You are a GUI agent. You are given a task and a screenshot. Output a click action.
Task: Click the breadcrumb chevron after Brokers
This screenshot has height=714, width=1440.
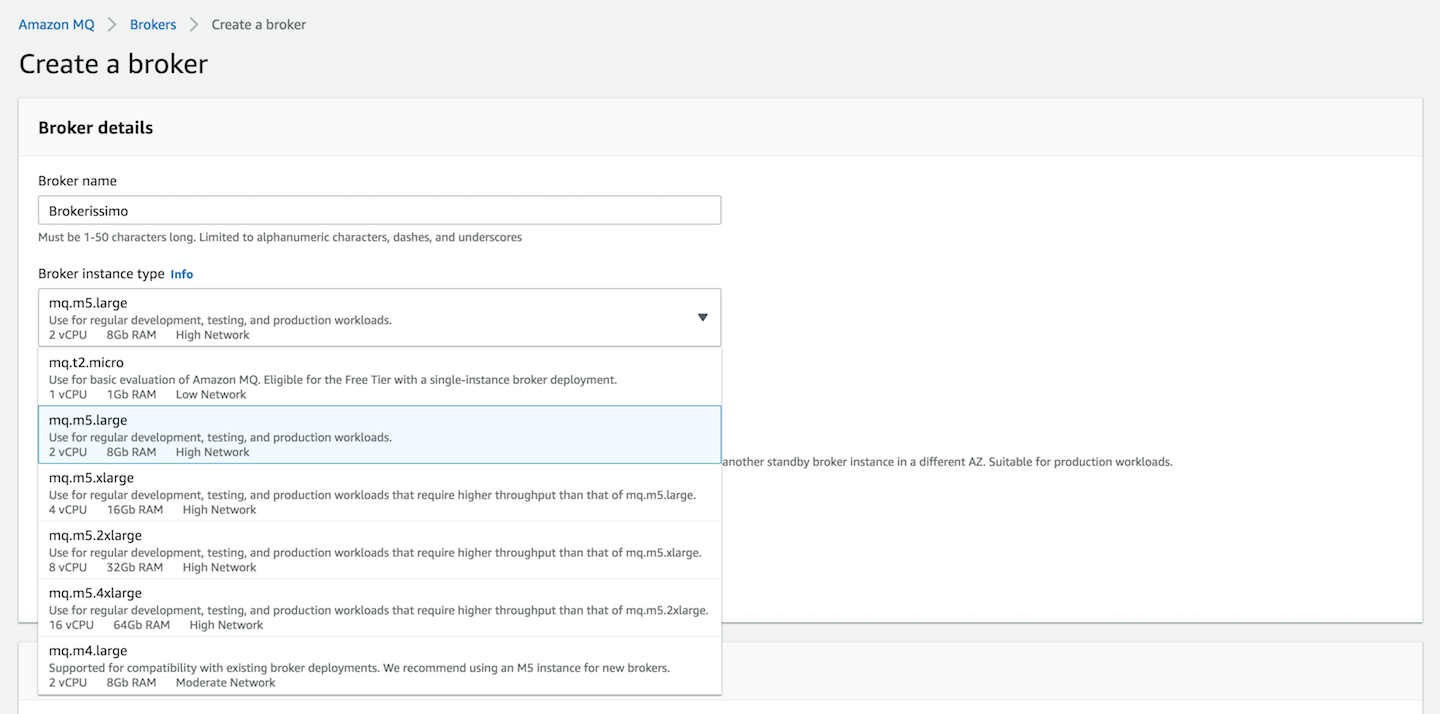194,24
